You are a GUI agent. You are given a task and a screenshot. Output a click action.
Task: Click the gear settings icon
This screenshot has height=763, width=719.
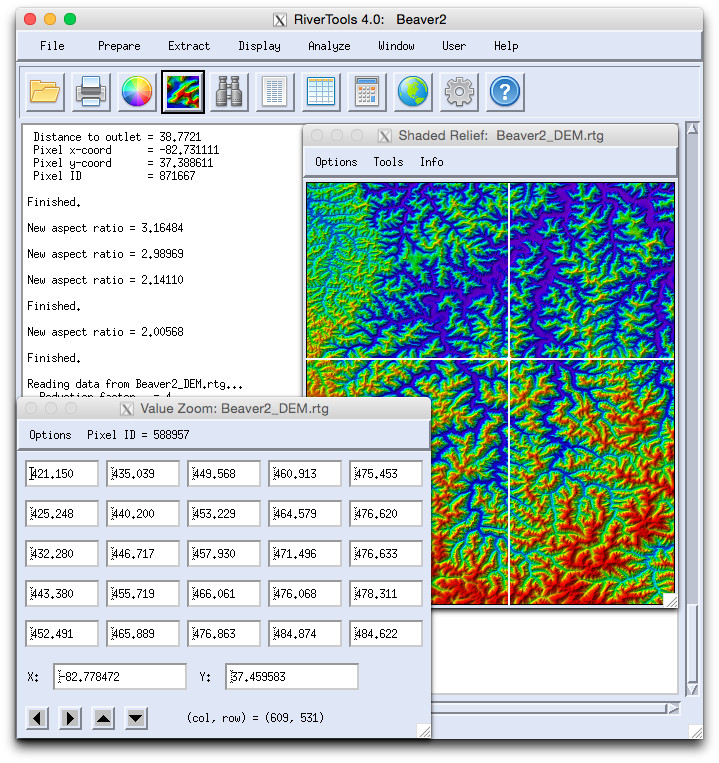(x=459, y=93)
